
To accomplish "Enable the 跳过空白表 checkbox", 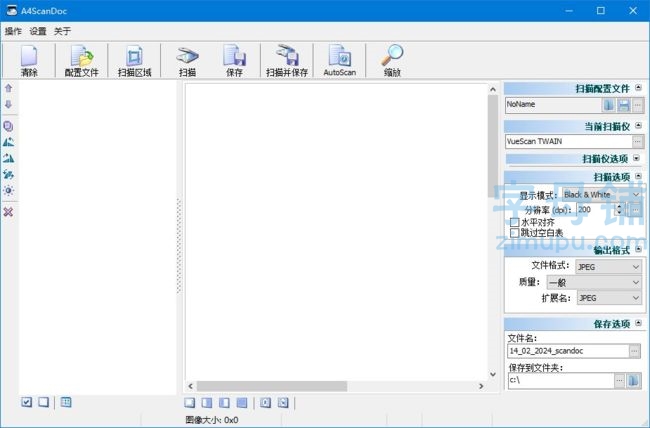I will 515,233.
